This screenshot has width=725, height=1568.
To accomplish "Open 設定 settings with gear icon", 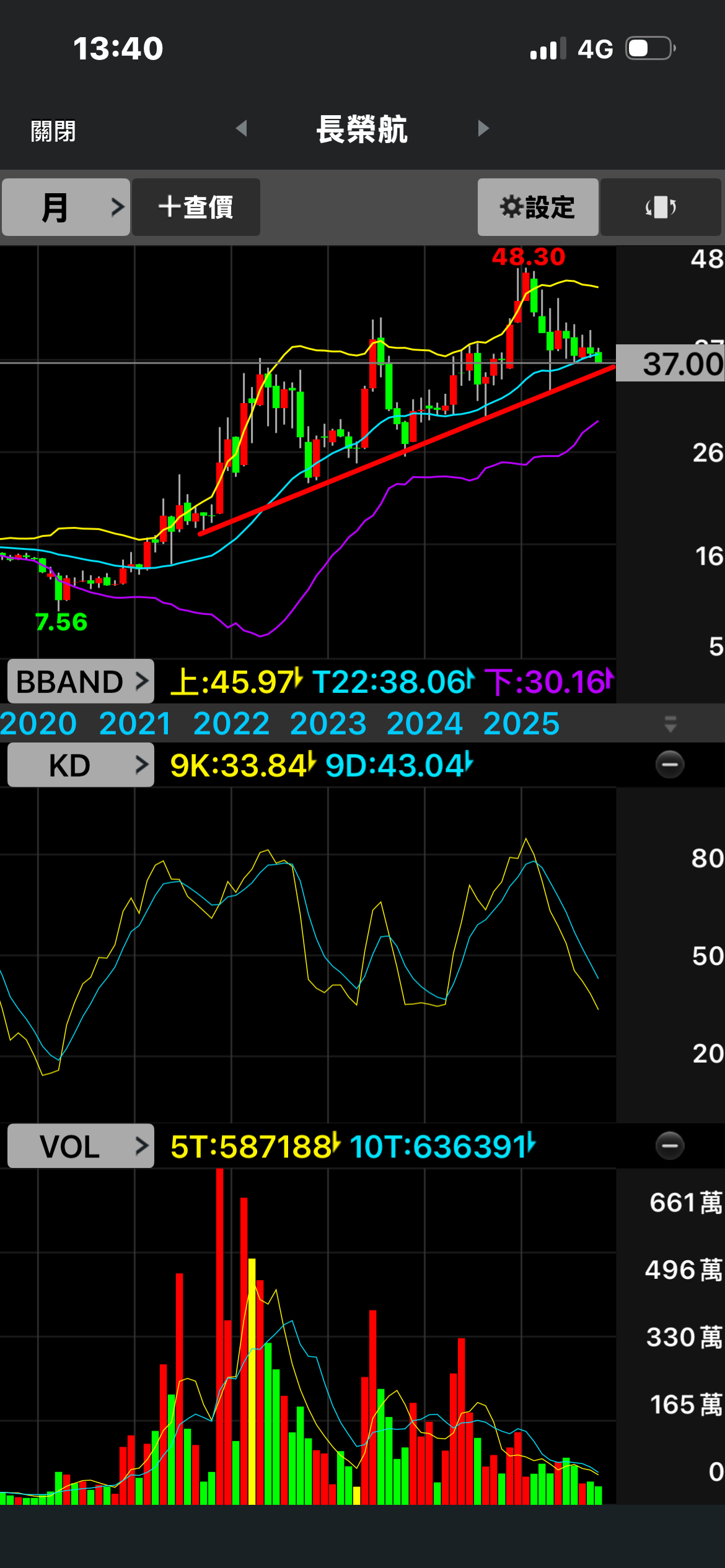I will [x=537, y=207].
